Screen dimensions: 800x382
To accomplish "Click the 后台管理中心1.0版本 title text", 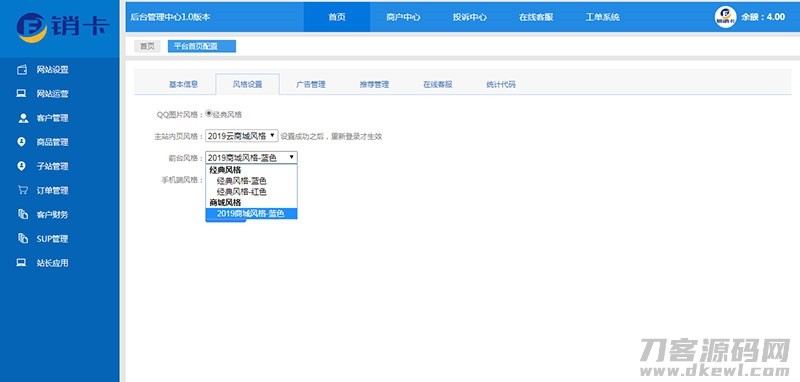I will coord(170,17).
